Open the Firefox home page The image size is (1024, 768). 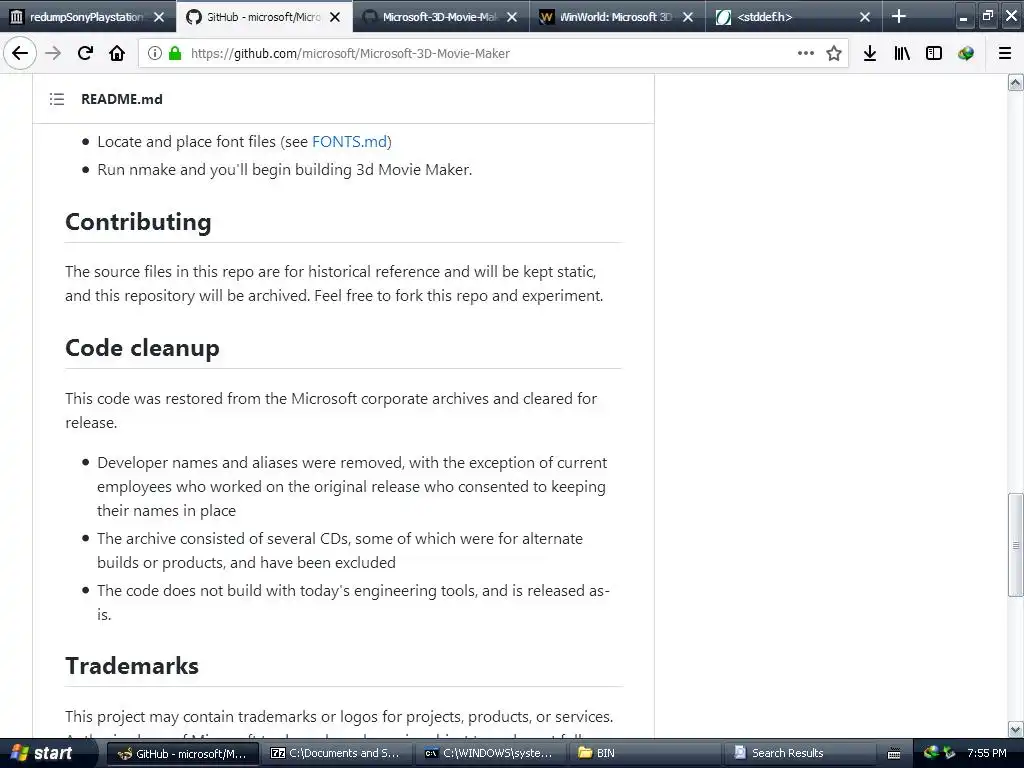(117, 53)
